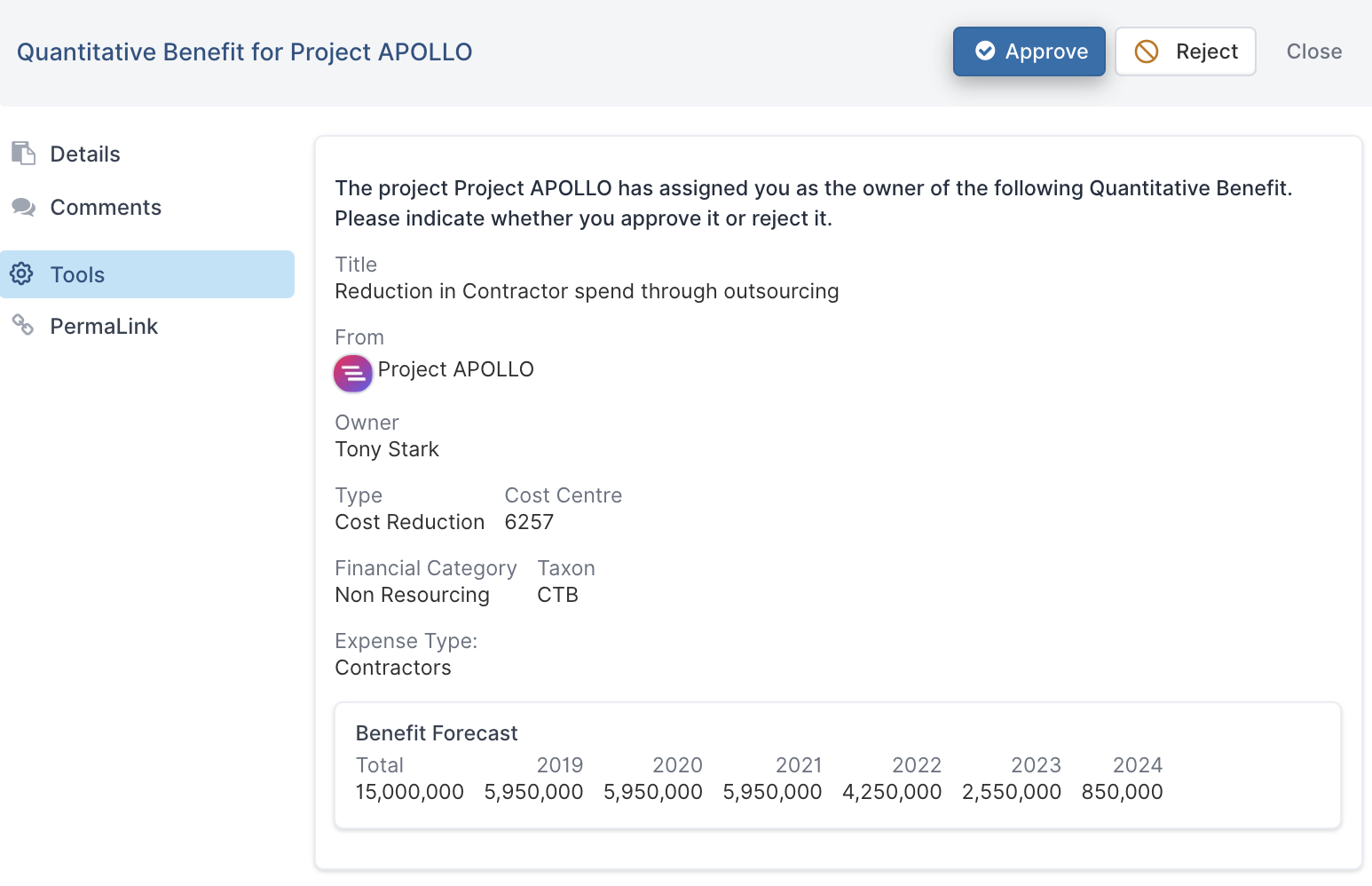Click the prohibited icon on Reject

1147,51
